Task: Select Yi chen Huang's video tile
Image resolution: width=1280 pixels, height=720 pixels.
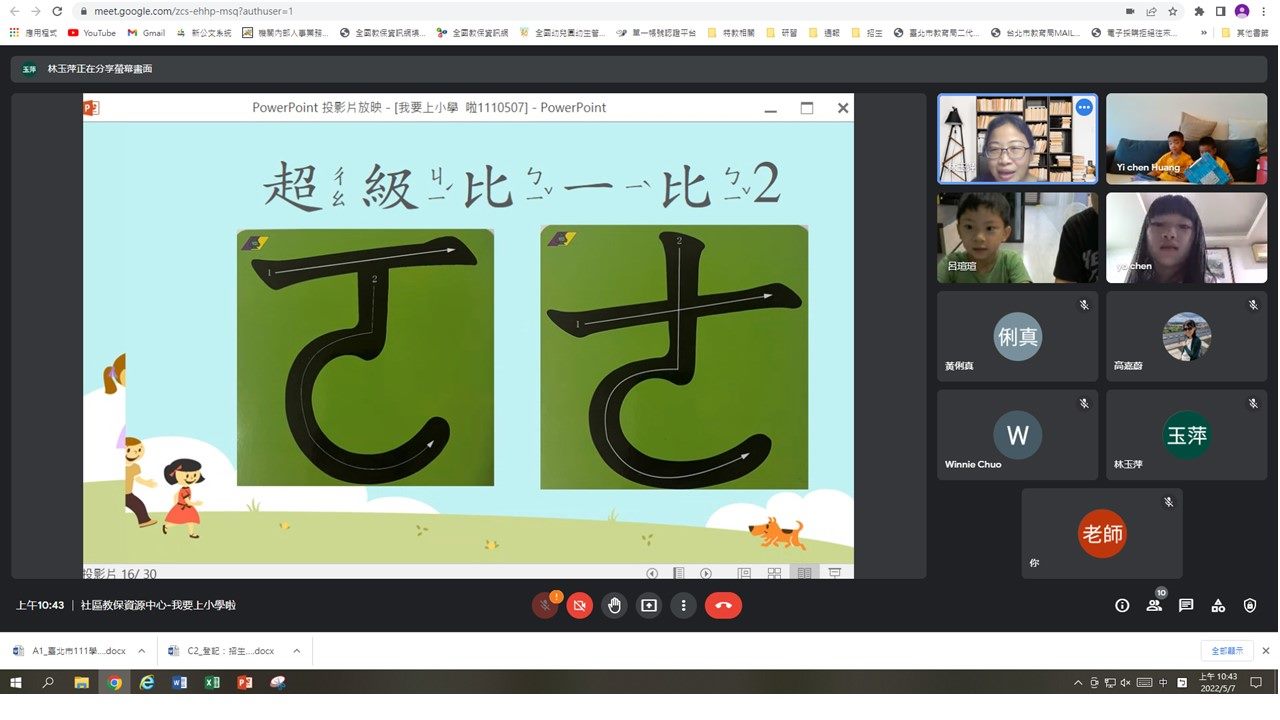Action: pyautogui.click(x=1186, y=139)
